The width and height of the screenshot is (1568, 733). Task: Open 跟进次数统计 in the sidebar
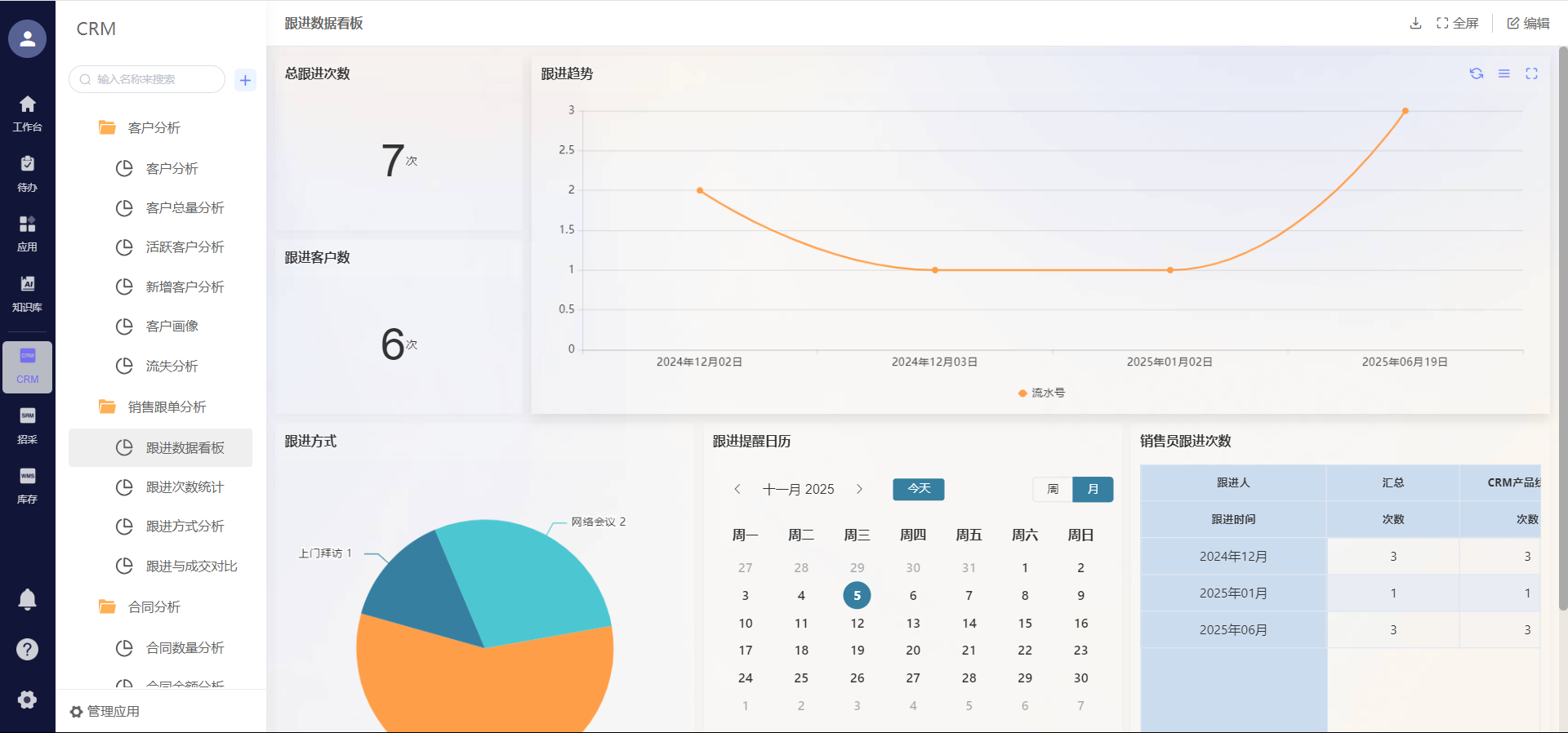coord(185,486)
